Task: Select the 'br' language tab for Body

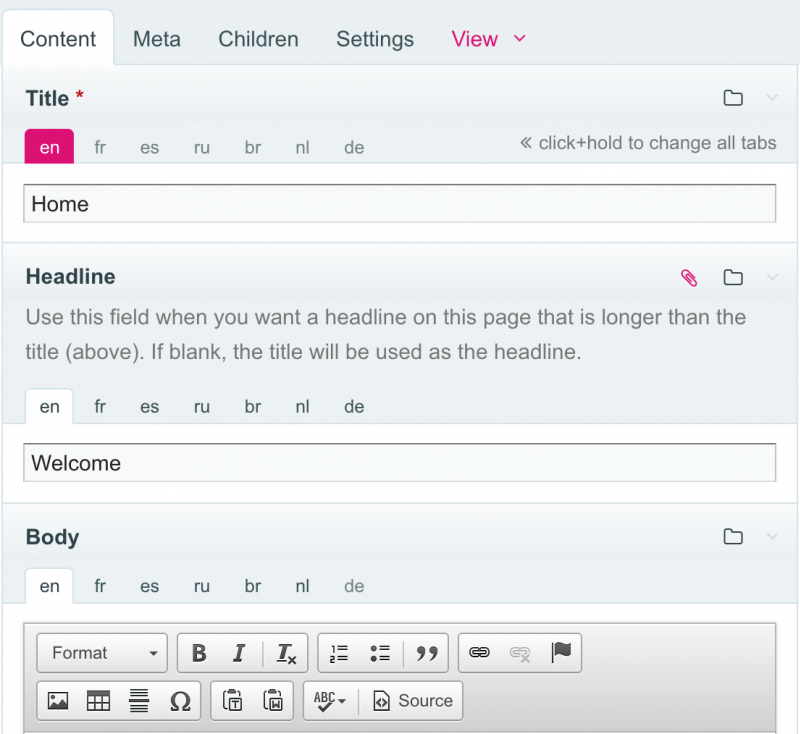Action: tap(253, 586)
